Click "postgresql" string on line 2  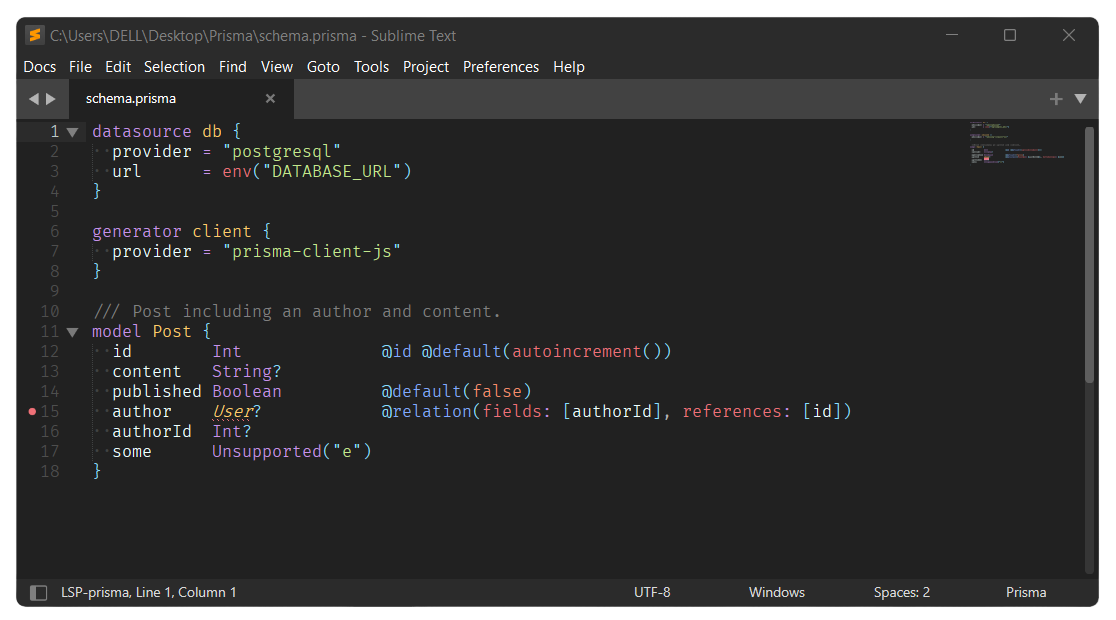[282, 152]
